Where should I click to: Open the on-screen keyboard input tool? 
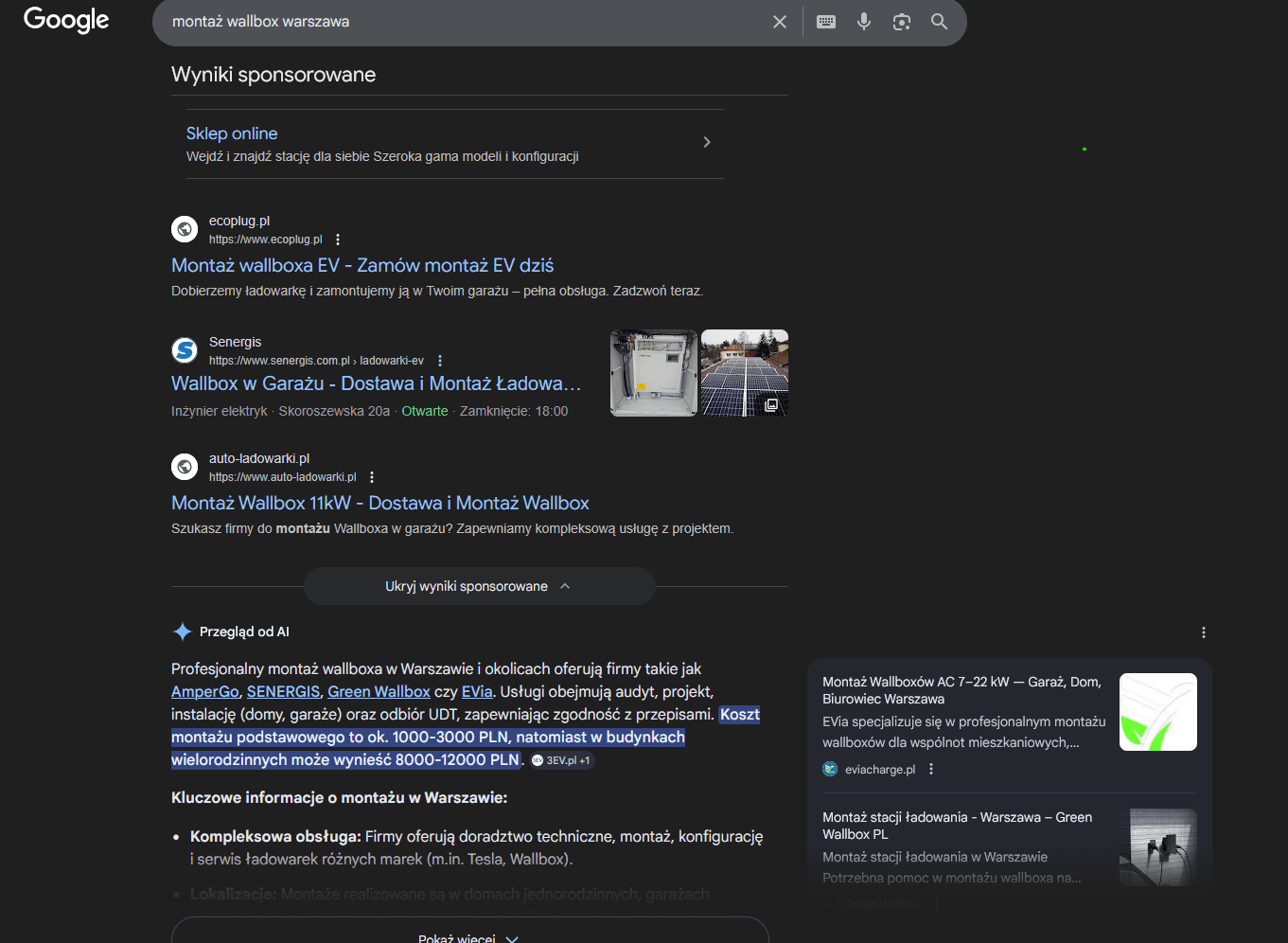click(x=826, y=22)
